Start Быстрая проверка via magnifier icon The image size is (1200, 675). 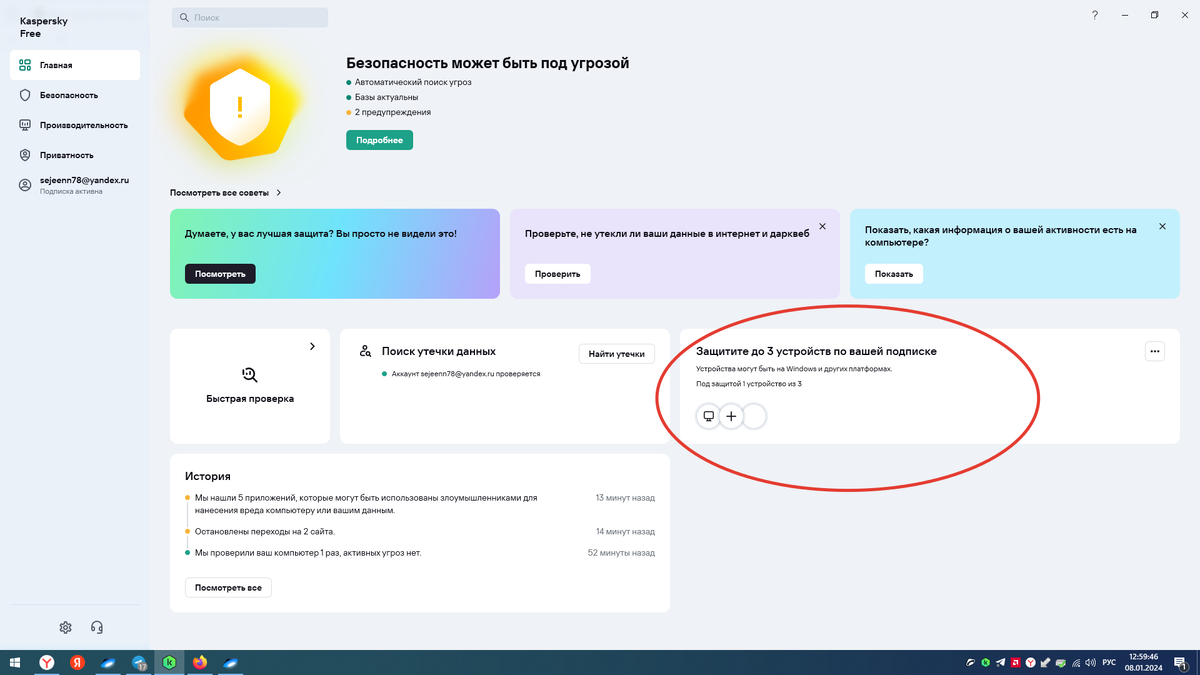(x=250, y=375)
